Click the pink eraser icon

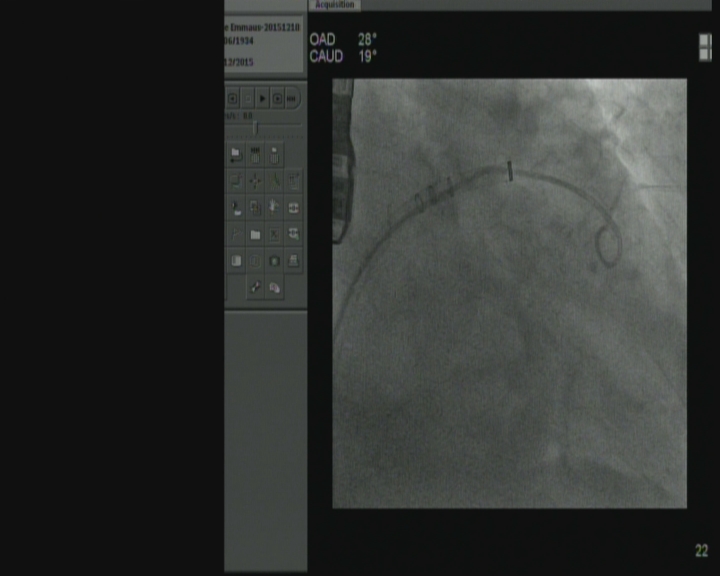[275, 288]
